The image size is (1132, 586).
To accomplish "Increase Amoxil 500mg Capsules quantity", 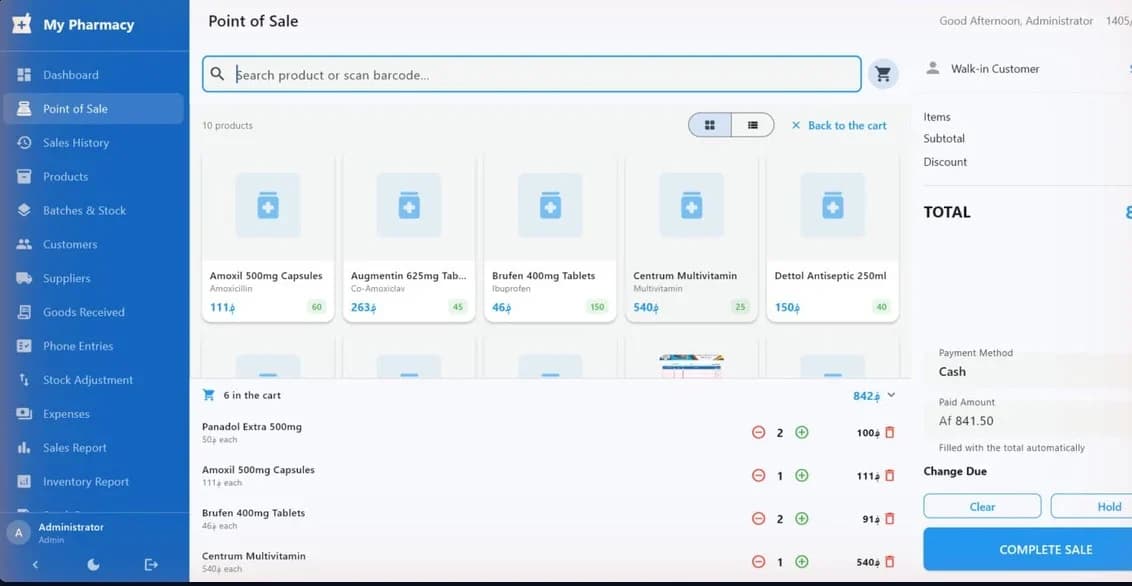I will pyautogui.click(x=801, y=476).
